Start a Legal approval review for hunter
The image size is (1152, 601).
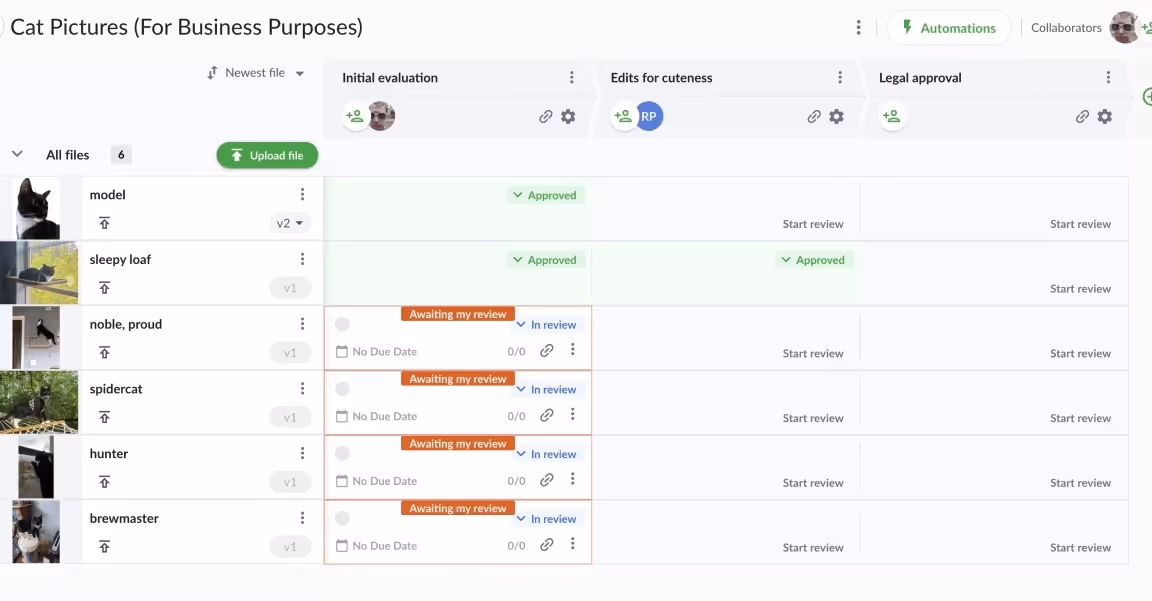[1081, 482]
